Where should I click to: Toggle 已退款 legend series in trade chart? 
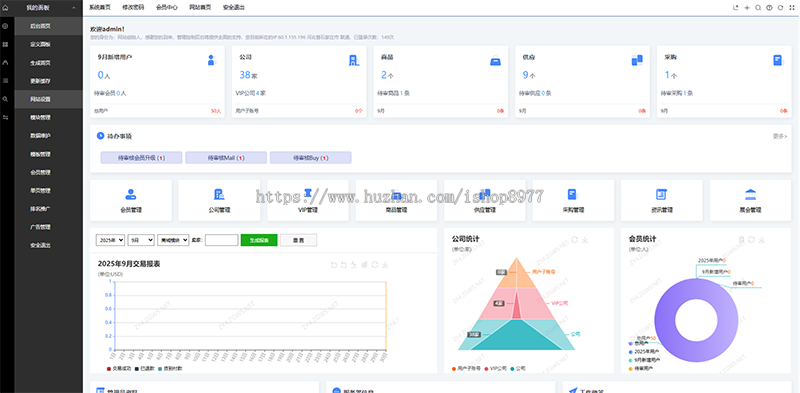click(x=145, y=368)
